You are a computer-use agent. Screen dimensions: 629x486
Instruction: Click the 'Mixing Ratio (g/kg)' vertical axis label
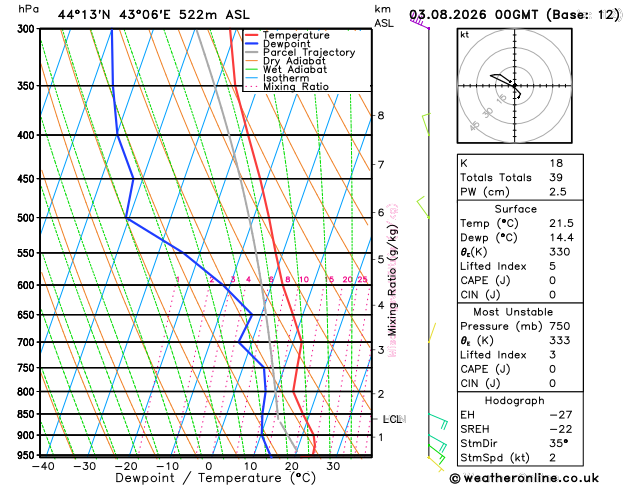click(x=392, y=280)
